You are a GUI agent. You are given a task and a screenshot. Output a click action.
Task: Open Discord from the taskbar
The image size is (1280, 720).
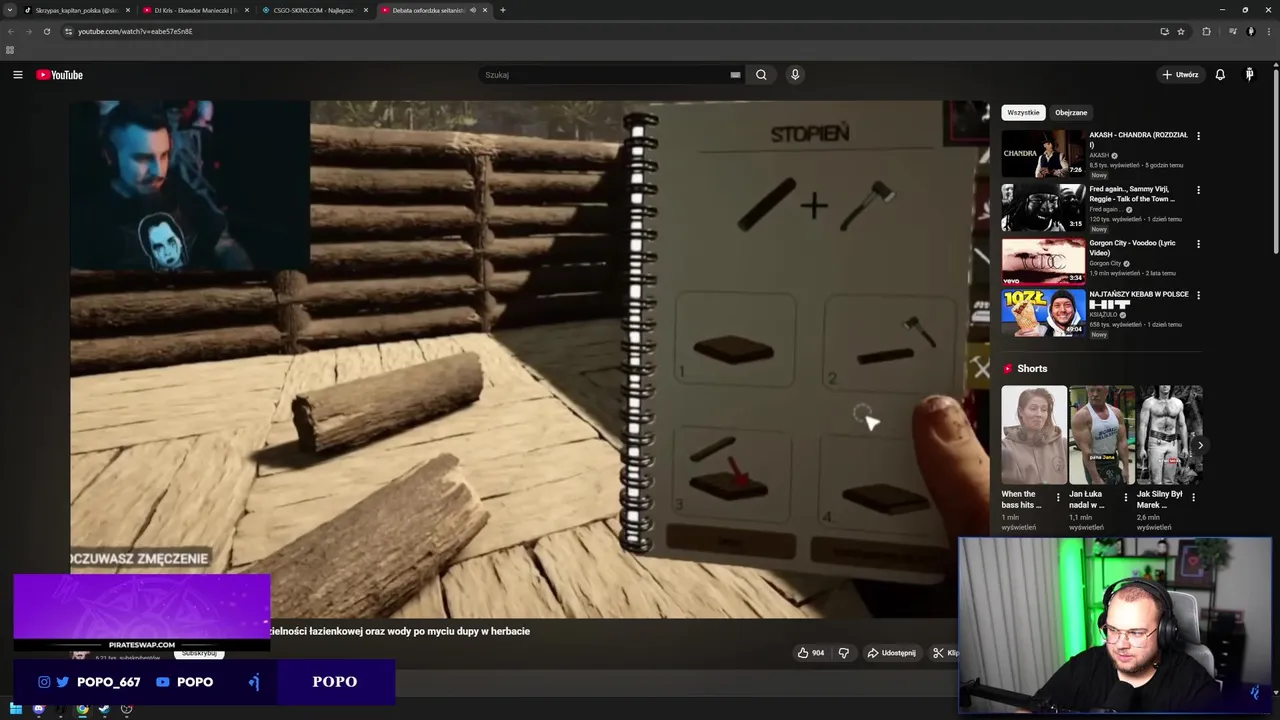(x=38, y=709)
